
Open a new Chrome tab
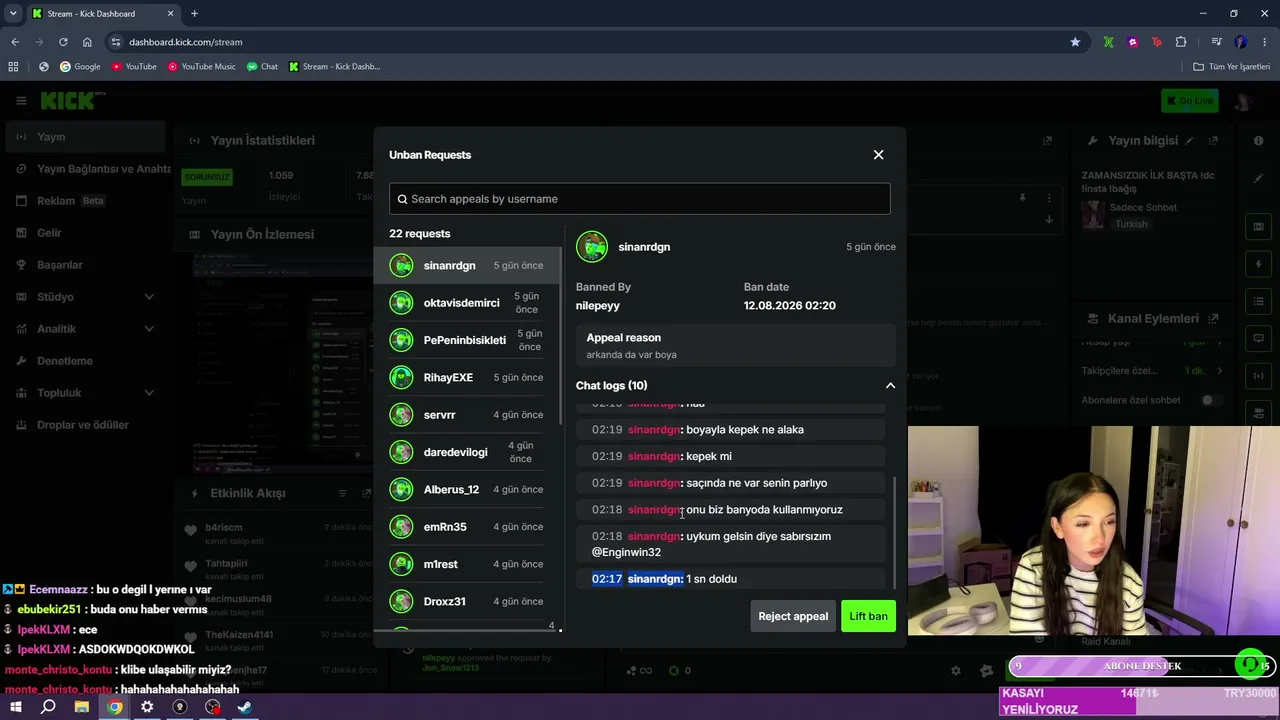pyautogui.click(x=194, y=14)
